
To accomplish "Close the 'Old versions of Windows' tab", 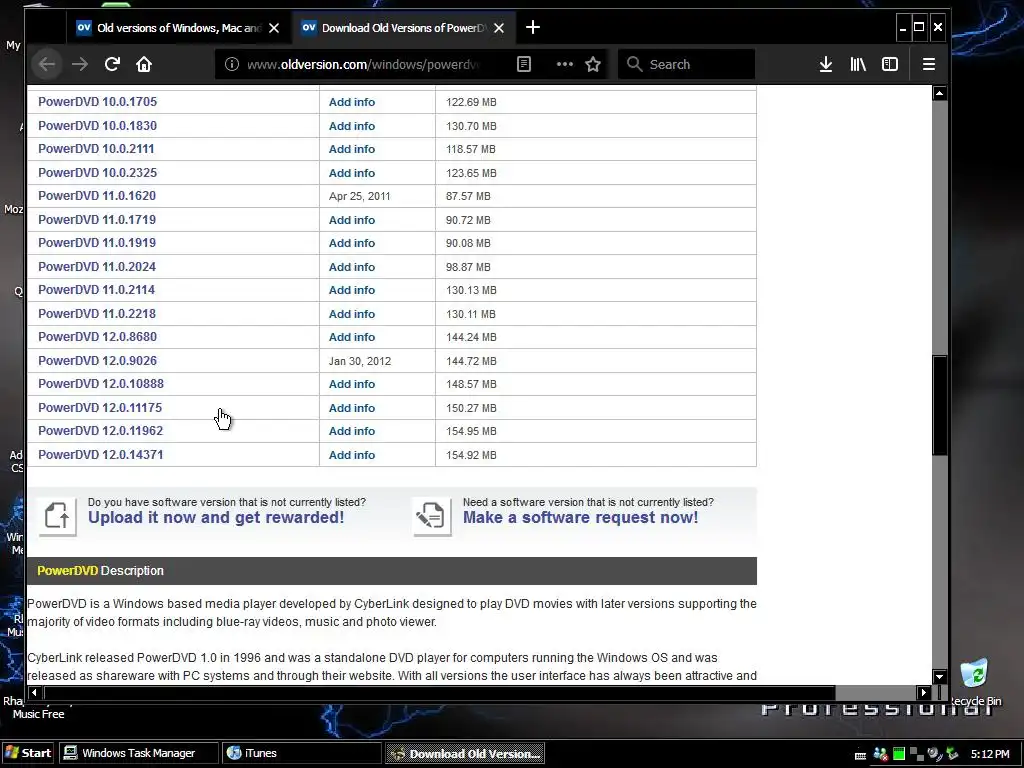I will tap(274, 28).
